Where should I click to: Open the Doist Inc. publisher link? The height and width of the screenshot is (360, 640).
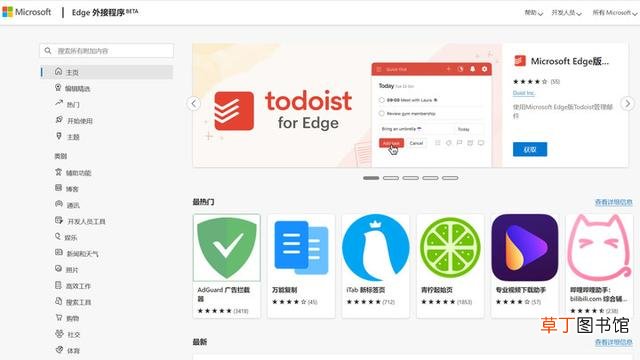[x=524, y=93]
